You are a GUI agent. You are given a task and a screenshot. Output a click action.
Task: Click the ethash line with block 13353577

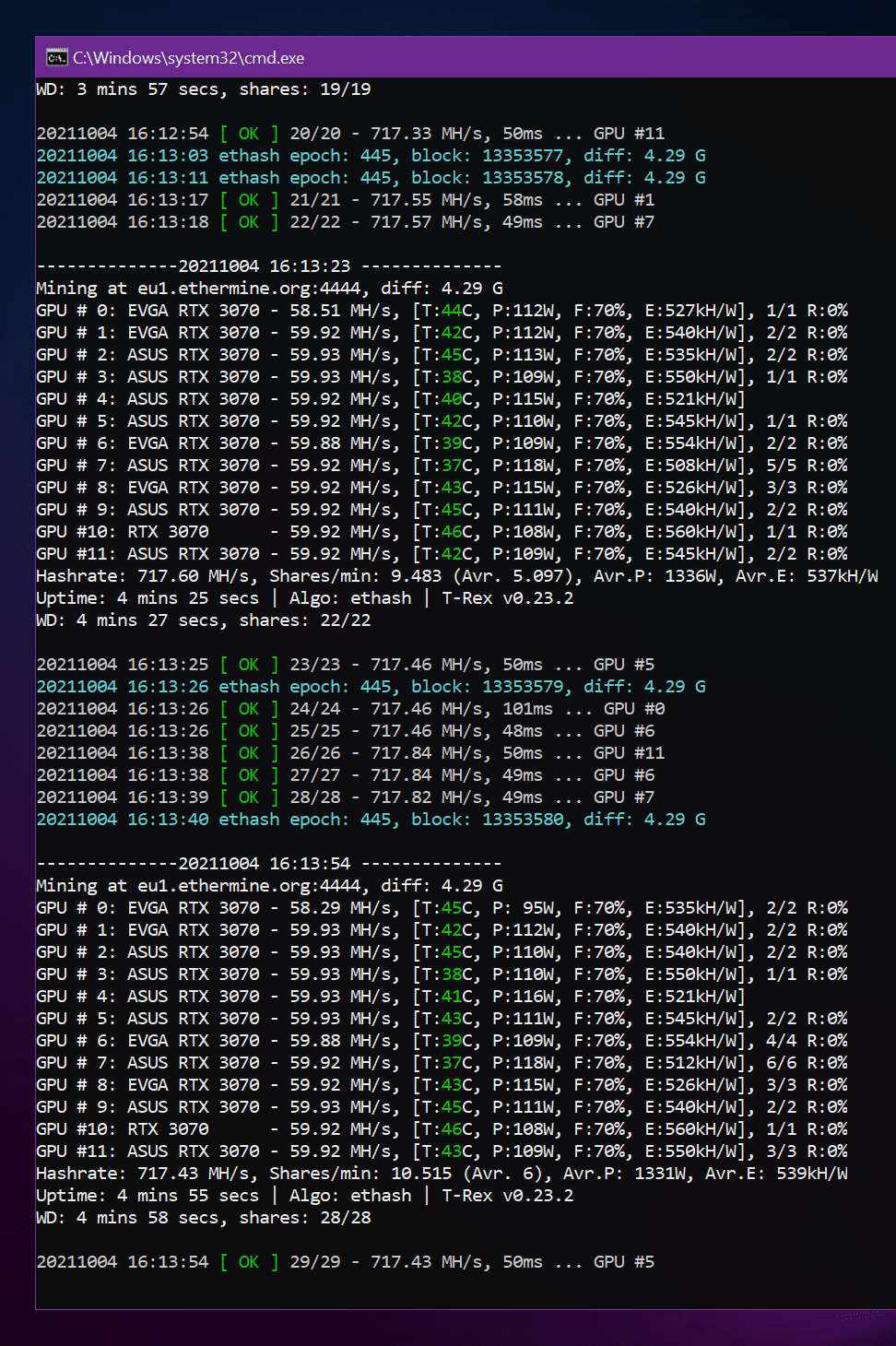coord(371,156)
